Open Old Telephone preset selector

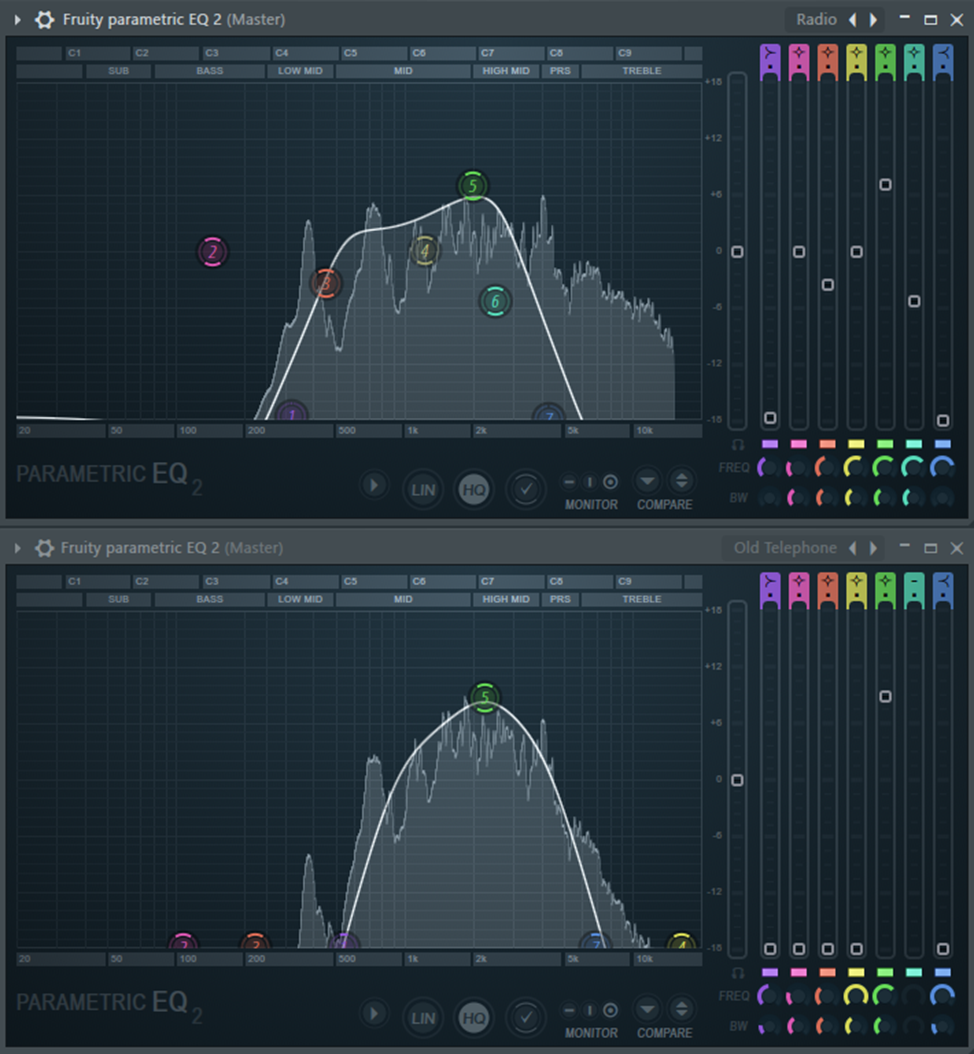[784, 548]
